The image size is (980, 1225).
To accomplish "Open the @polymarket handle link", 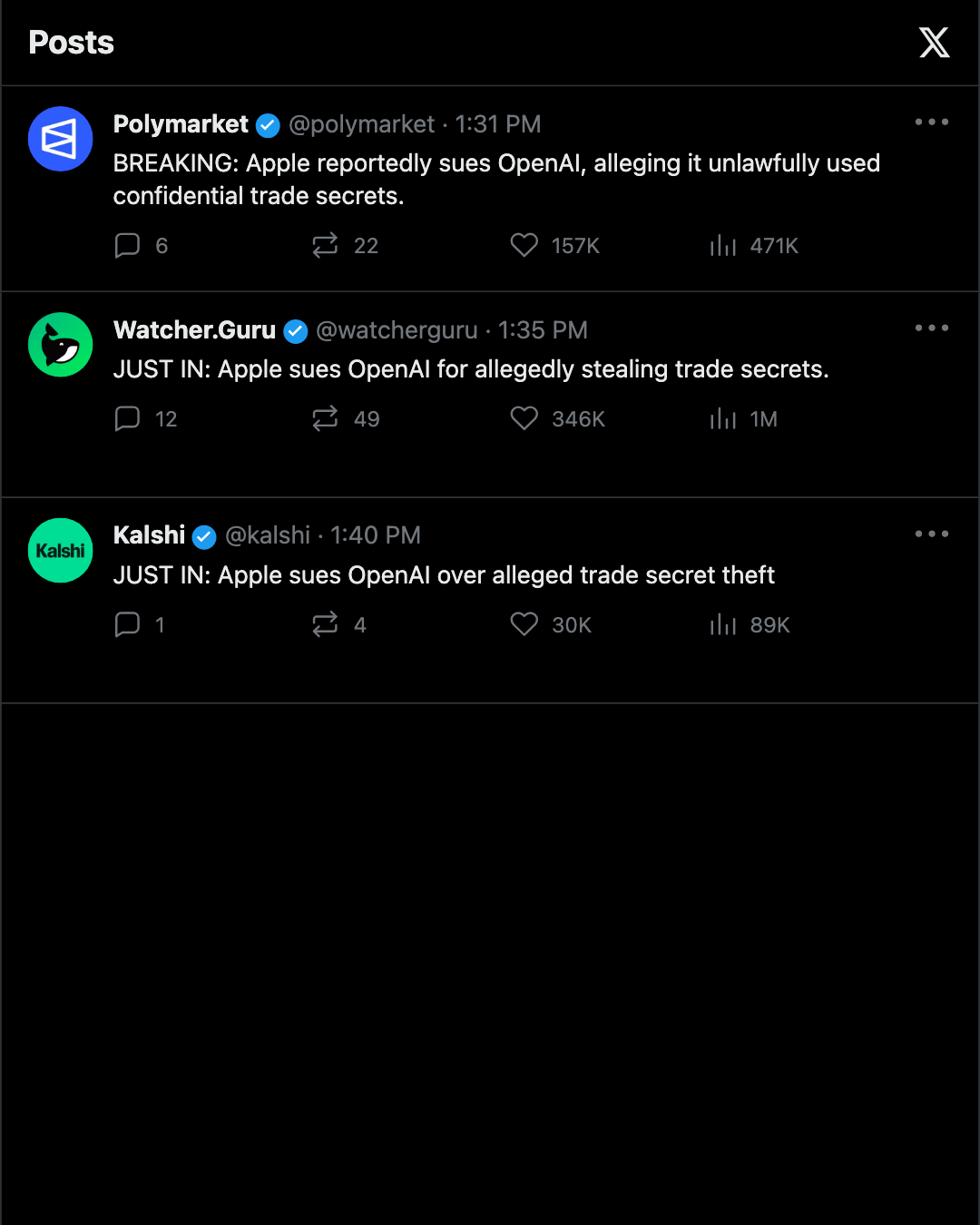I will [362, 124].
